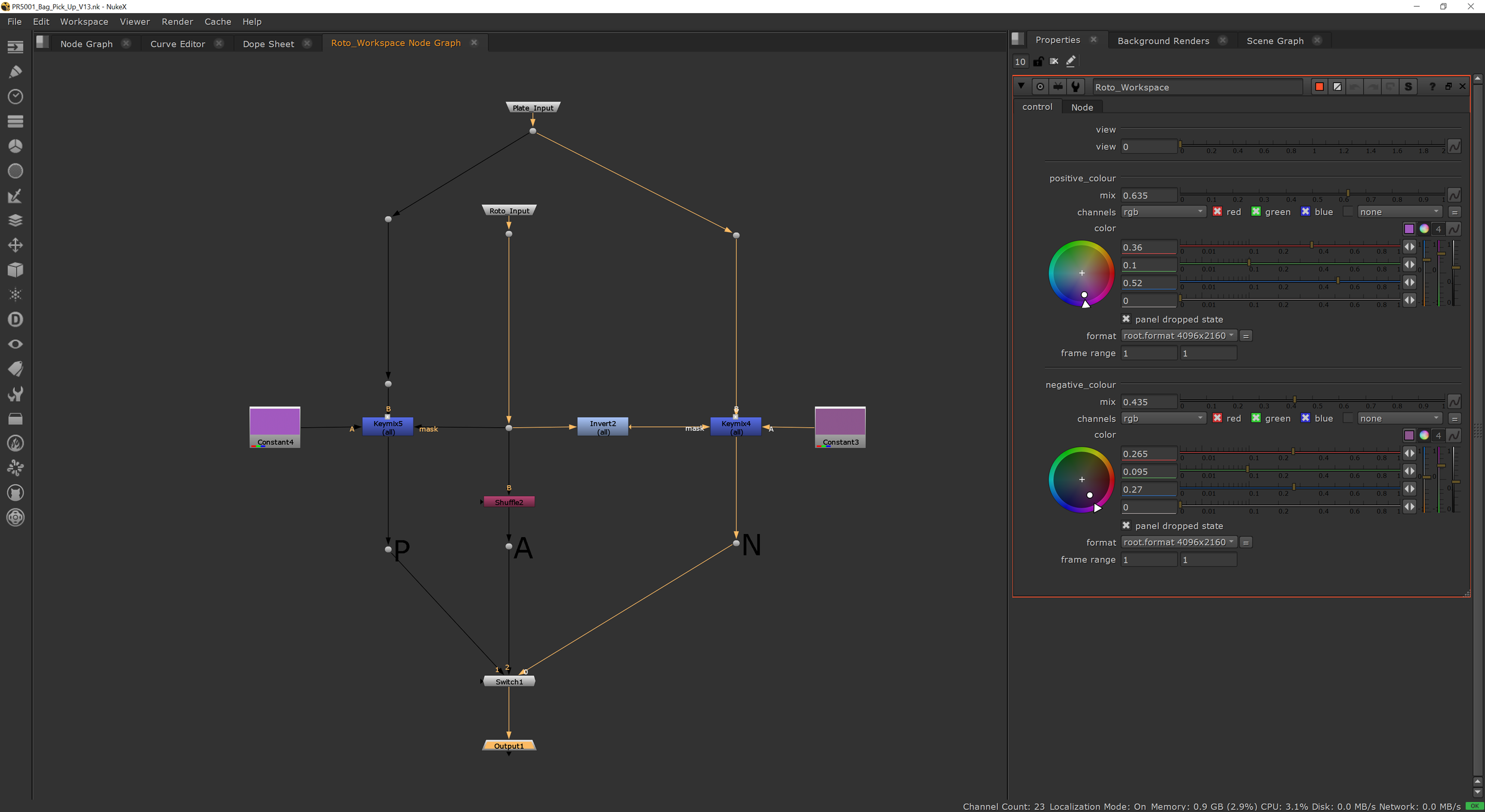Click the equals button beside positive_colour channels
This screenshot has height=812, width=1485.
click(1455, 212)
